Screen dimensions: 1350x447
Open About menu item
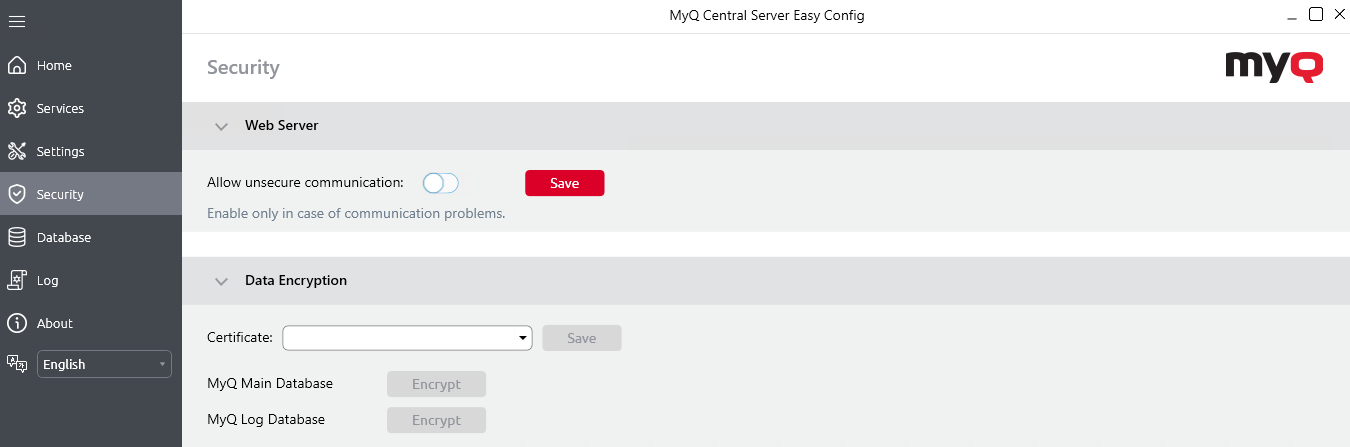(91, 323)
